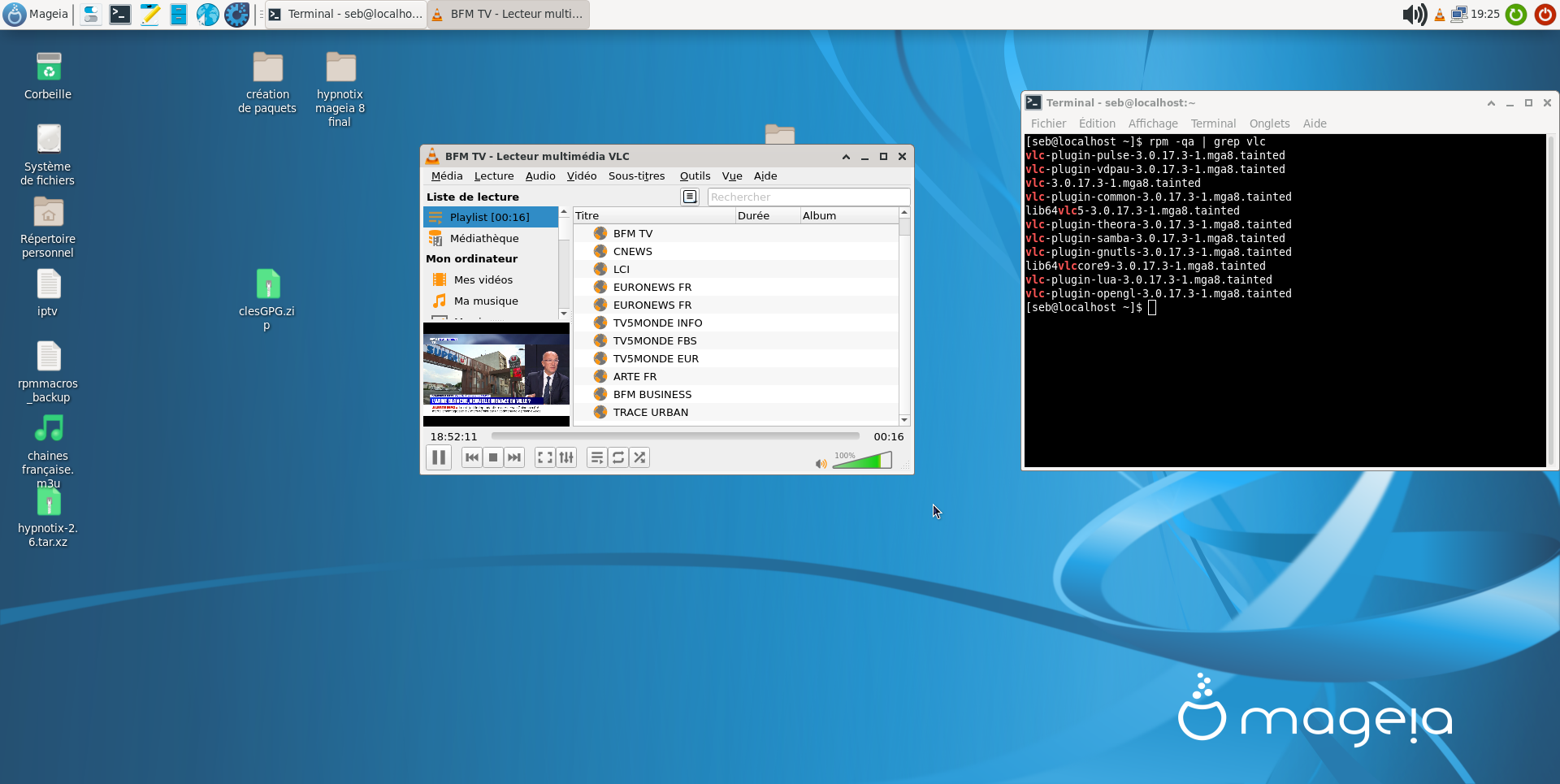Screen dimensions: 1560x784
Task: Click red power shutdown icon
Action: 1545,15
